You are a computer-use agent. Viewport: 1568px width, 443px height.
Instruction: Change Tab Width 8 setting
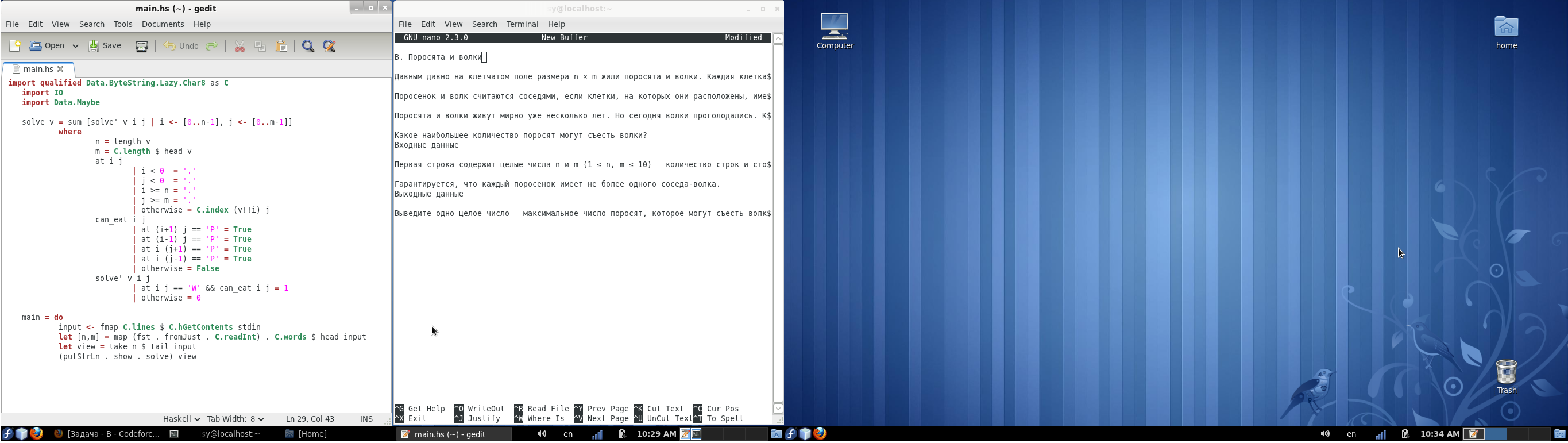coord(235,419)
